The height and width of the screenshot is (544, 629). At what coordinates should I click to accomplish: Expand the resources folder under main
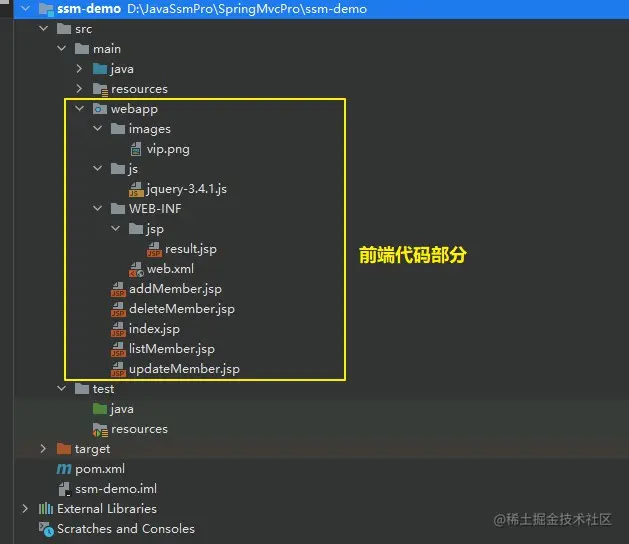[79, 88]
